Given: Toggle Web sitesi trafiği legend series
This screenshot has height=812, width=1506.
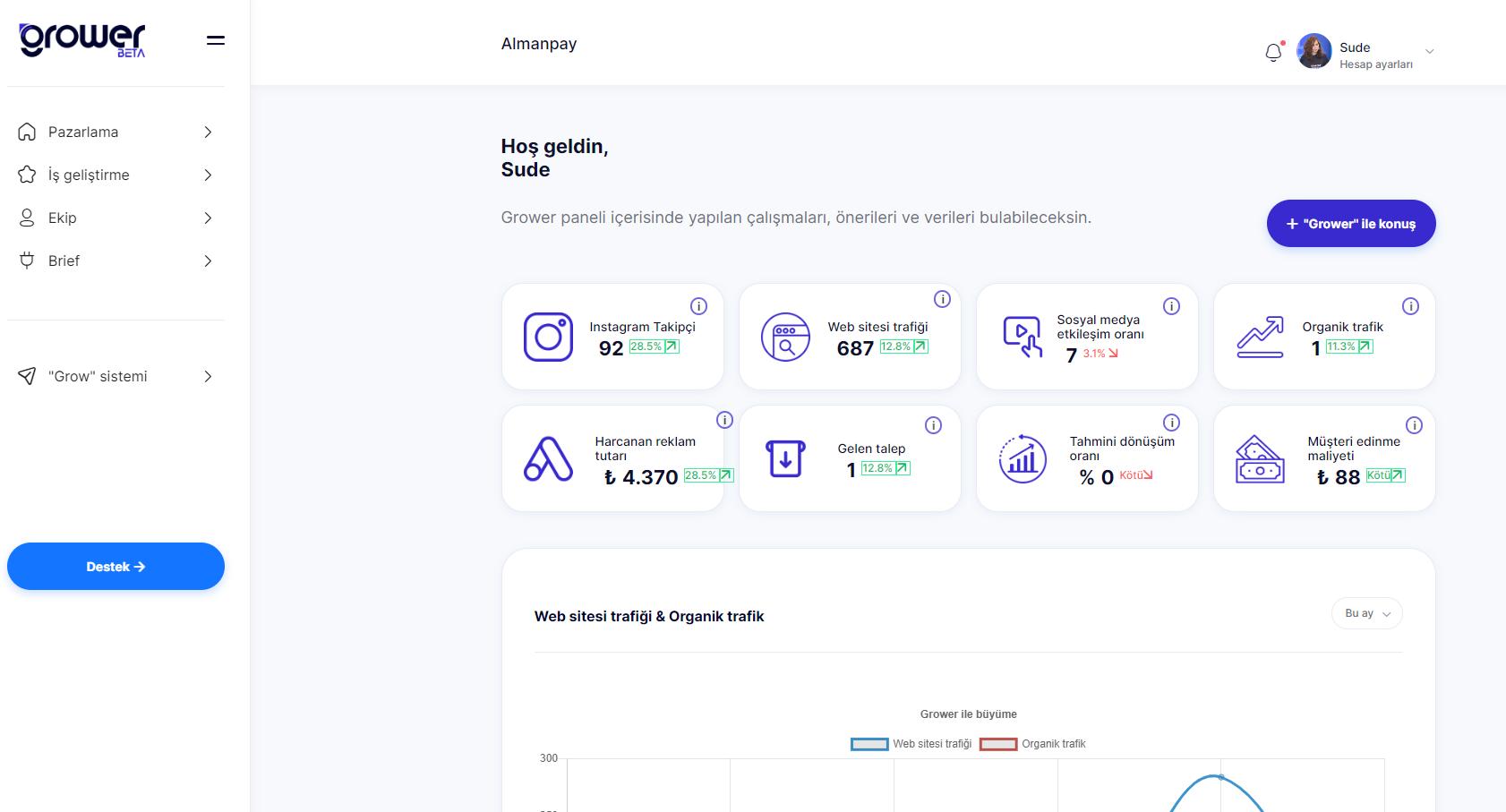Looking at the screenshot, I should pos(911,744).
